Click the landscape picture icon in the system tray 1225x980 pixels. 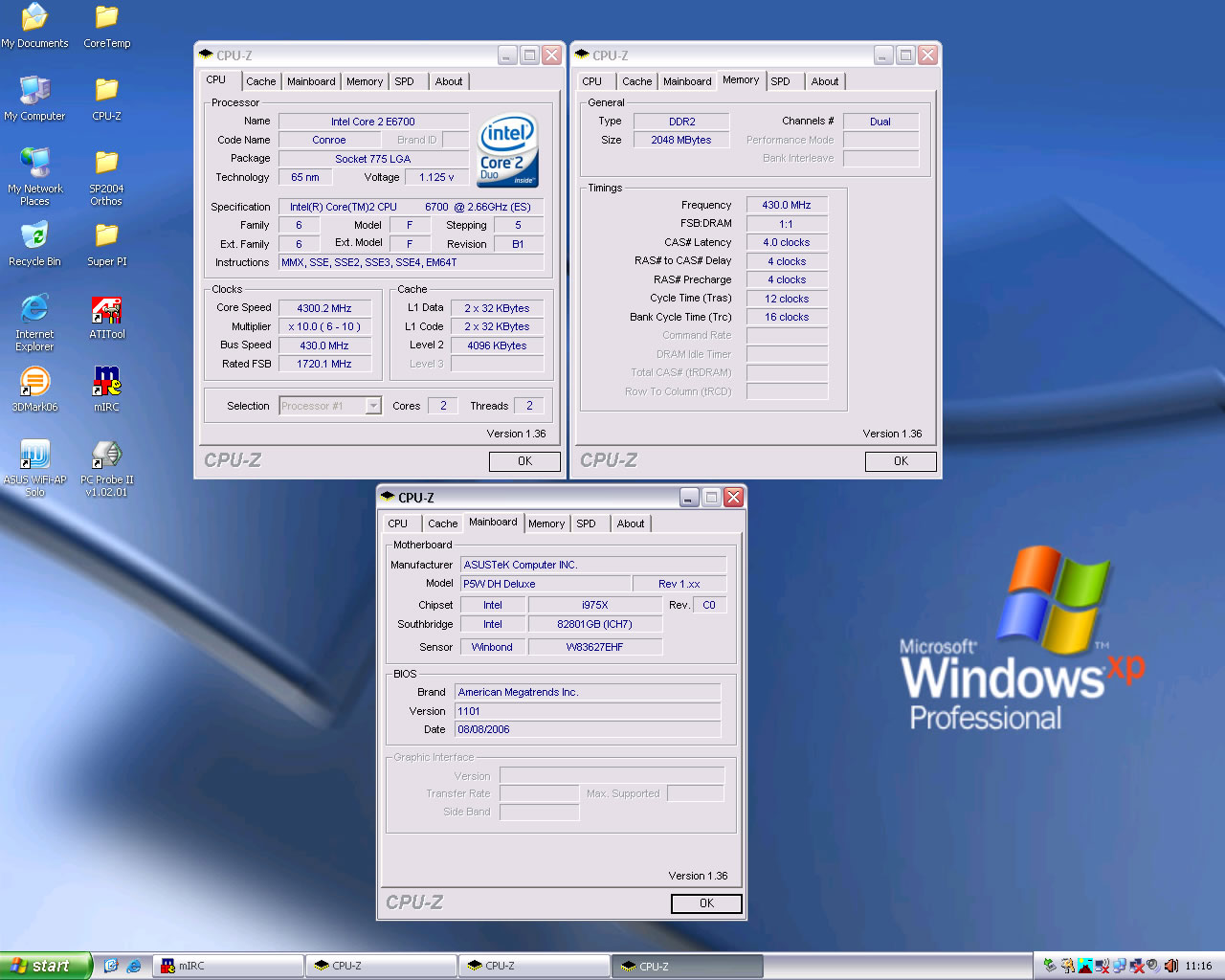pyautogui.click(x=1085, y=966)
